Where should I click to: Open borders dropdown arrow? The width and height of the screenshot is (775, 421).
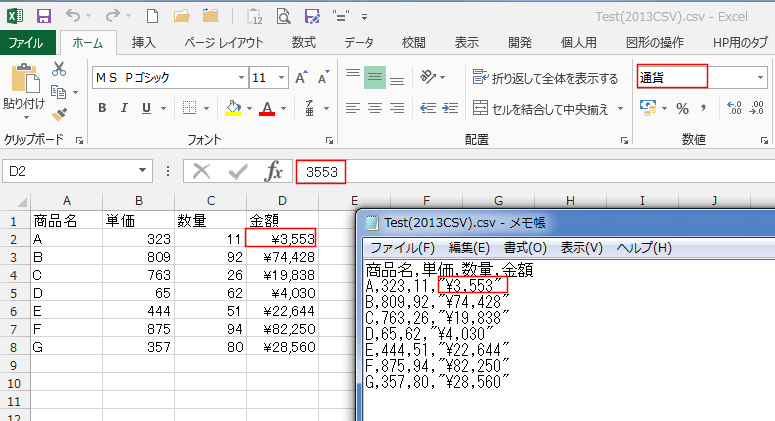206,108
